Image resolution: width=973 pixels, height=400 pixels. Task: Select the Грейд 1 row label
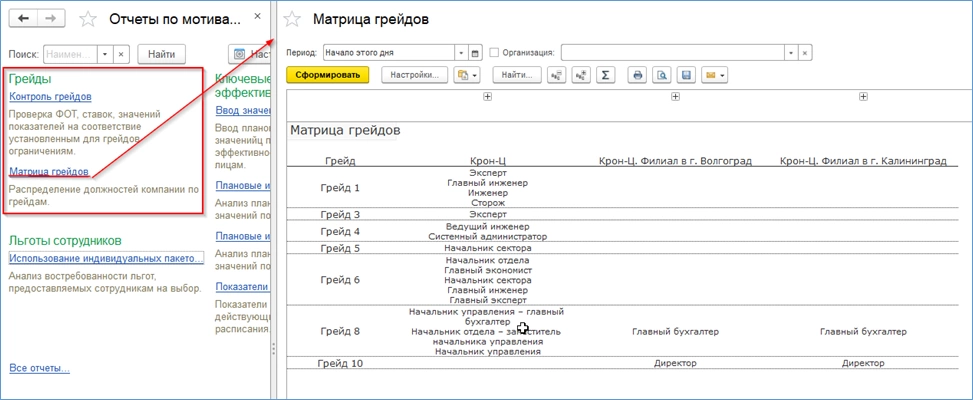coord(340,187)
